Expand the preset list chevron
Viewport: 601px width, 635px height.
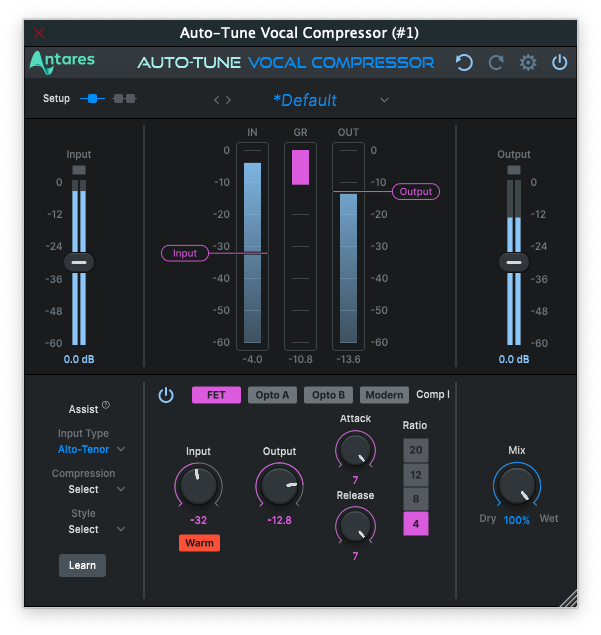384,100
